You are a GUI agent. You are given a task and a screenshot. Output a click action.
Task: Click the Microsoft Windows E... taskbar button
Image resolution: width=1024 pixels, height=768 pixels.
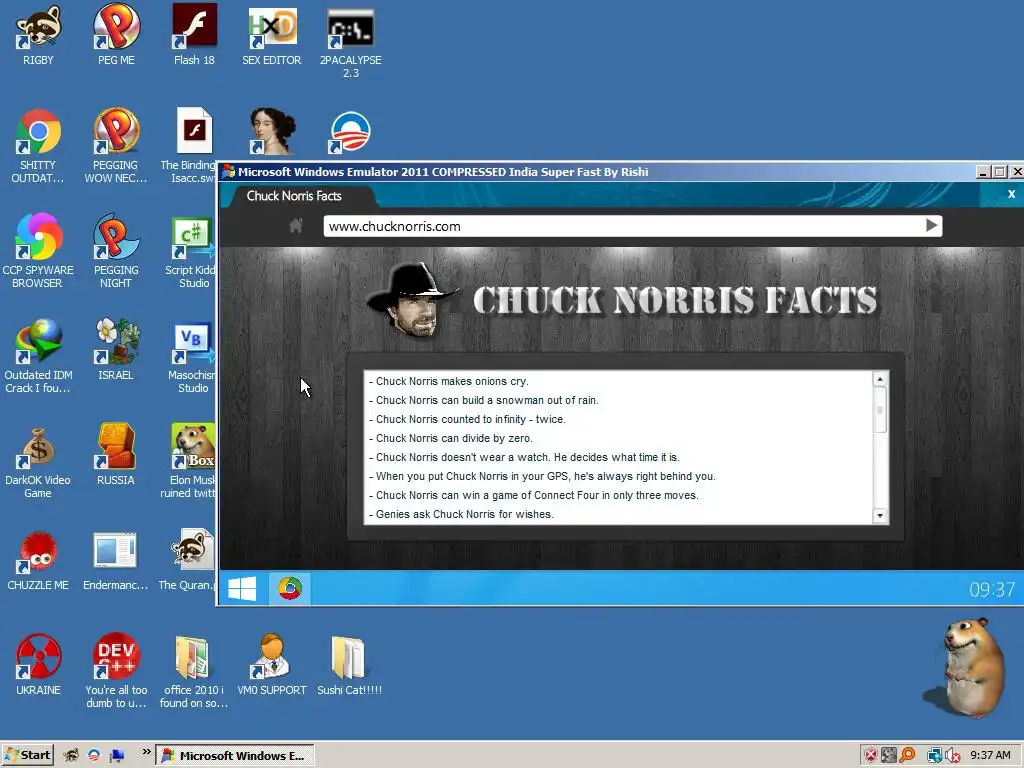[x=235, y=755]
